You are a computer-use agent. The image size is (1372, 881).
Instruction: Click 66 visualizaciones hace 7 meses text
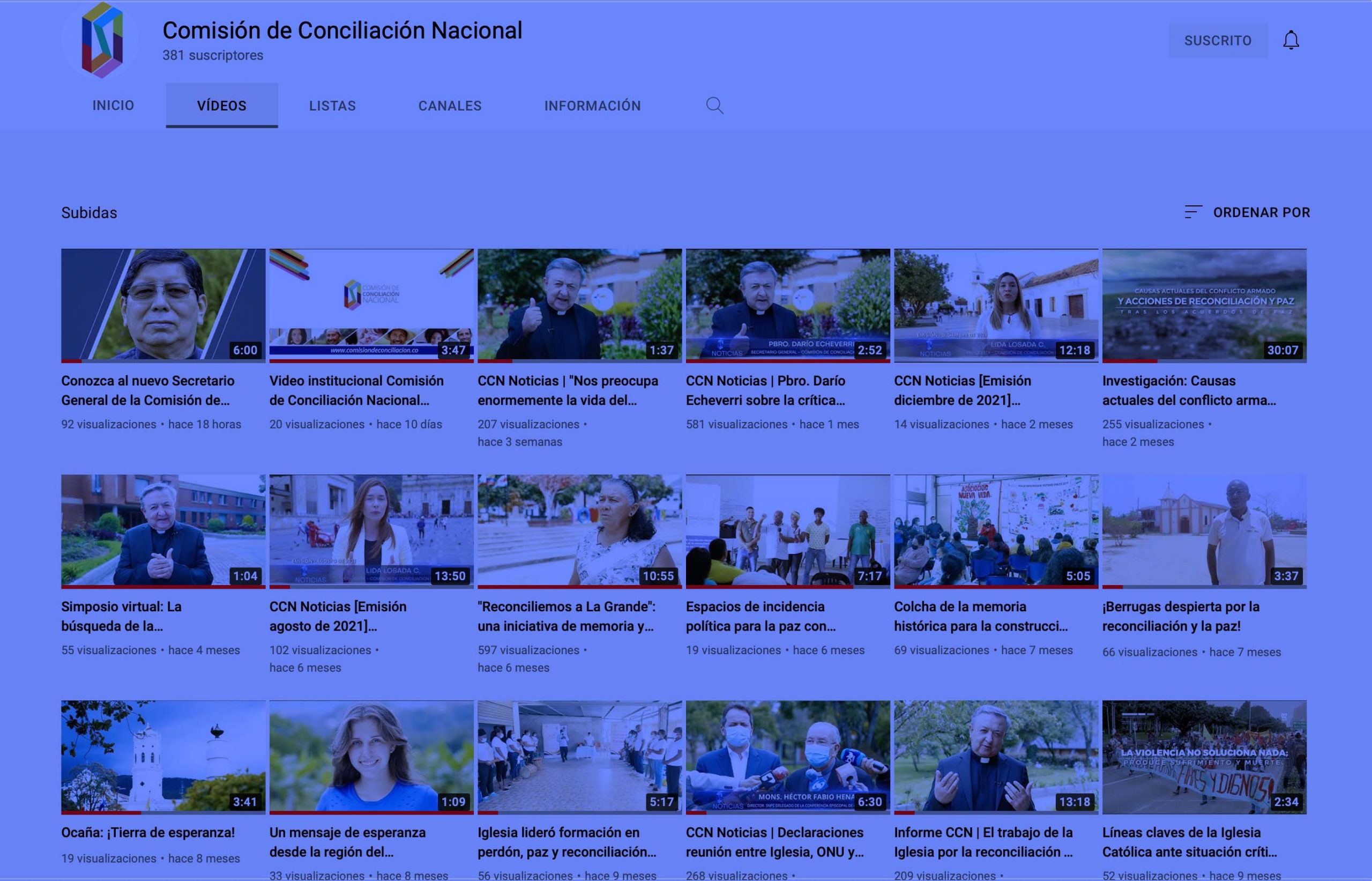tap(1191, 652)
